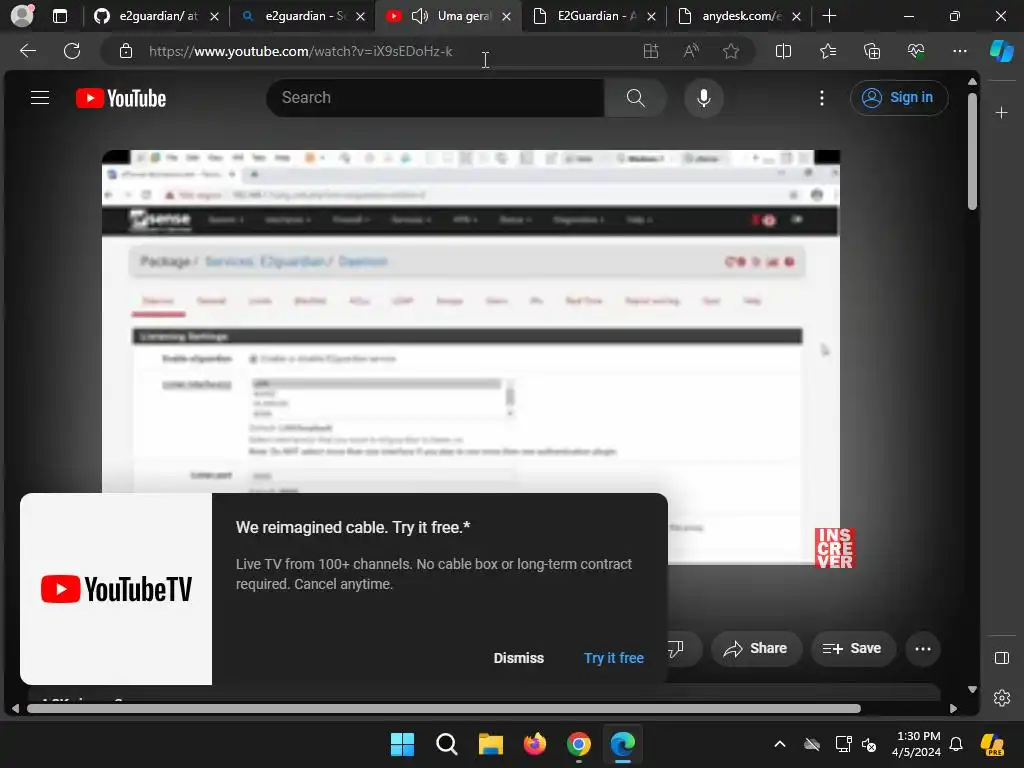
Task: Show hidden system tray icons
Action: point(780,744)
